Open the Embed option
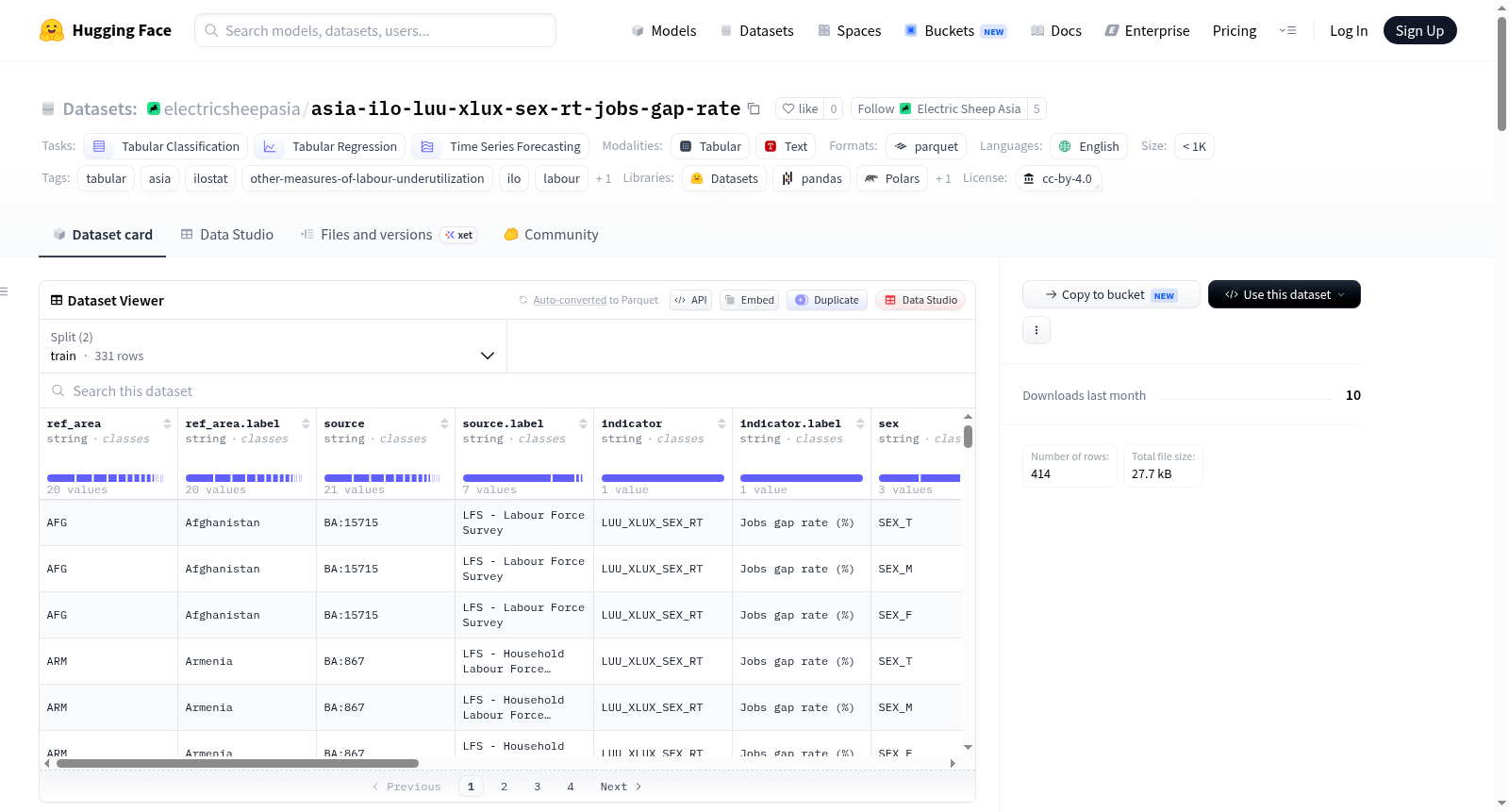 coord(749,300)
